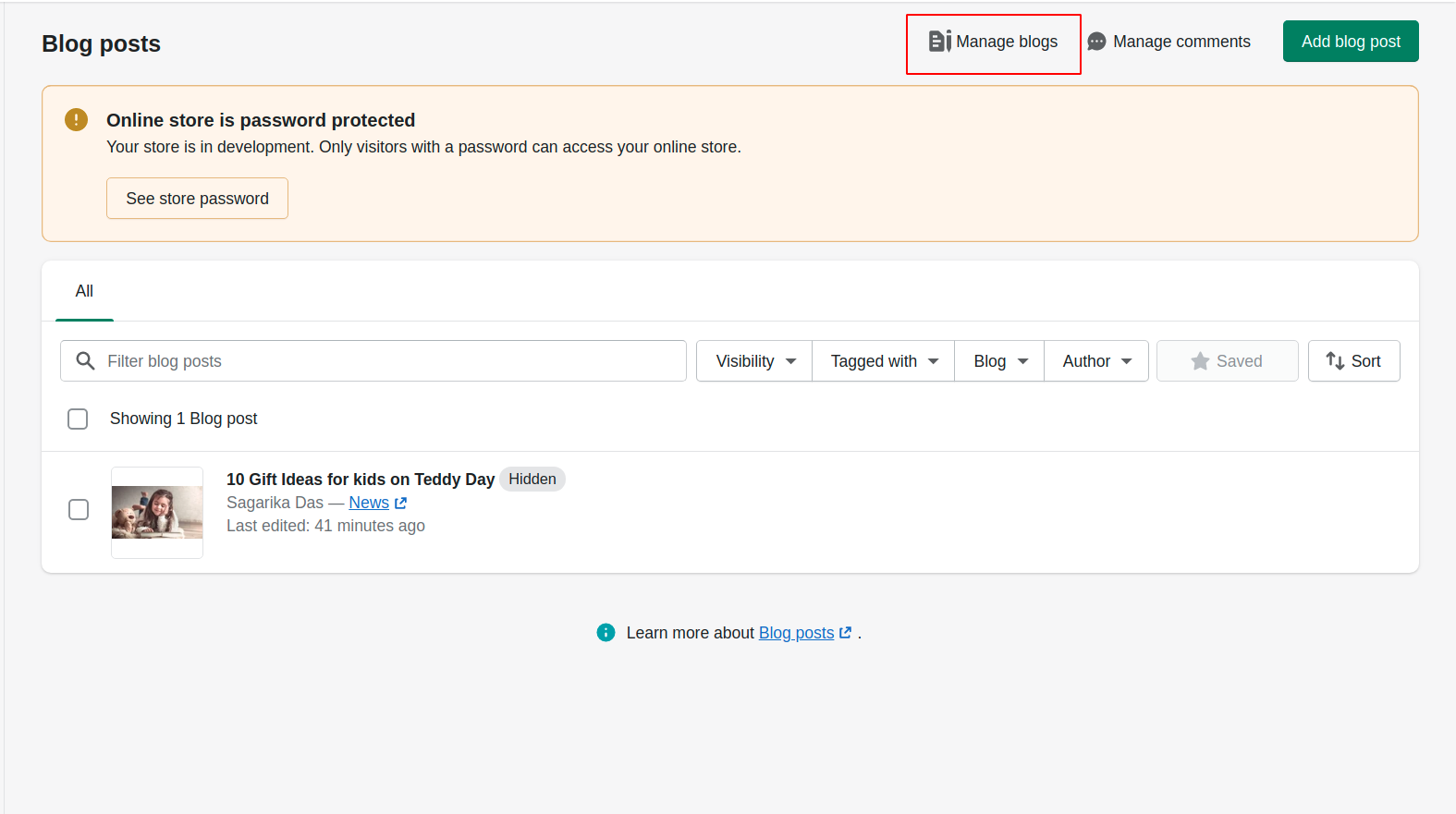Click the Manage blogs document icon
Viewport: 1456px width, 814px height.
click(939, 42)
